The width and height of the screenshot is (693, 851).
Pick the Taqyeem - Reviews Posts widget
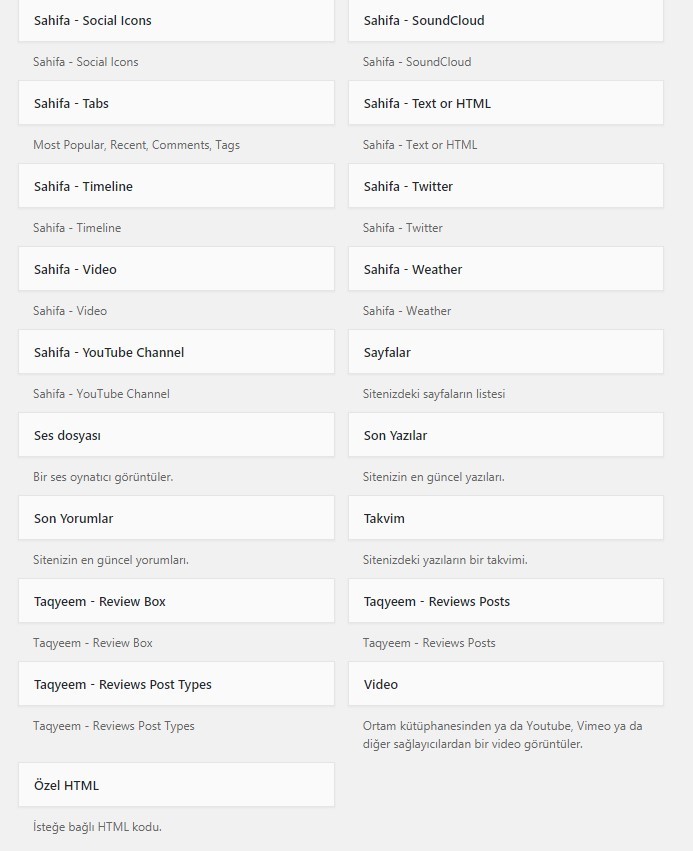506,601
